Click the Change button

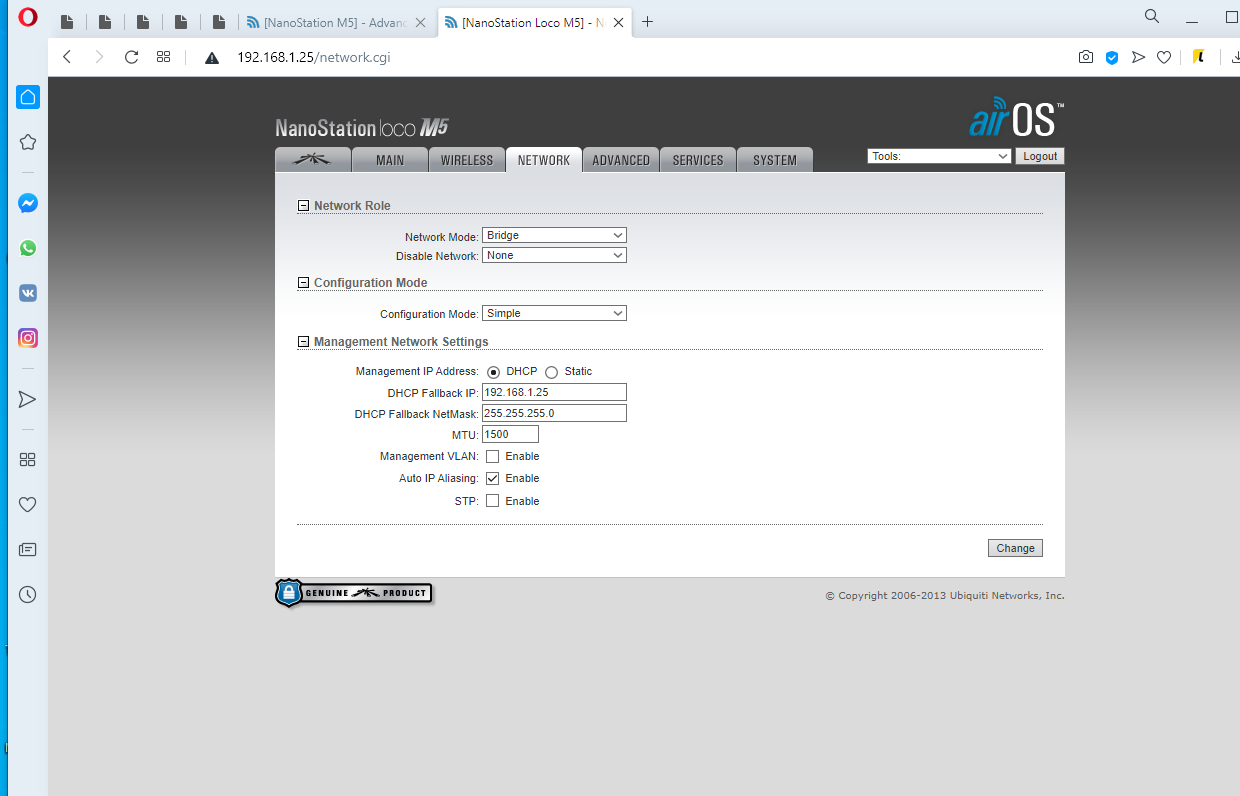pos(1015,548)
